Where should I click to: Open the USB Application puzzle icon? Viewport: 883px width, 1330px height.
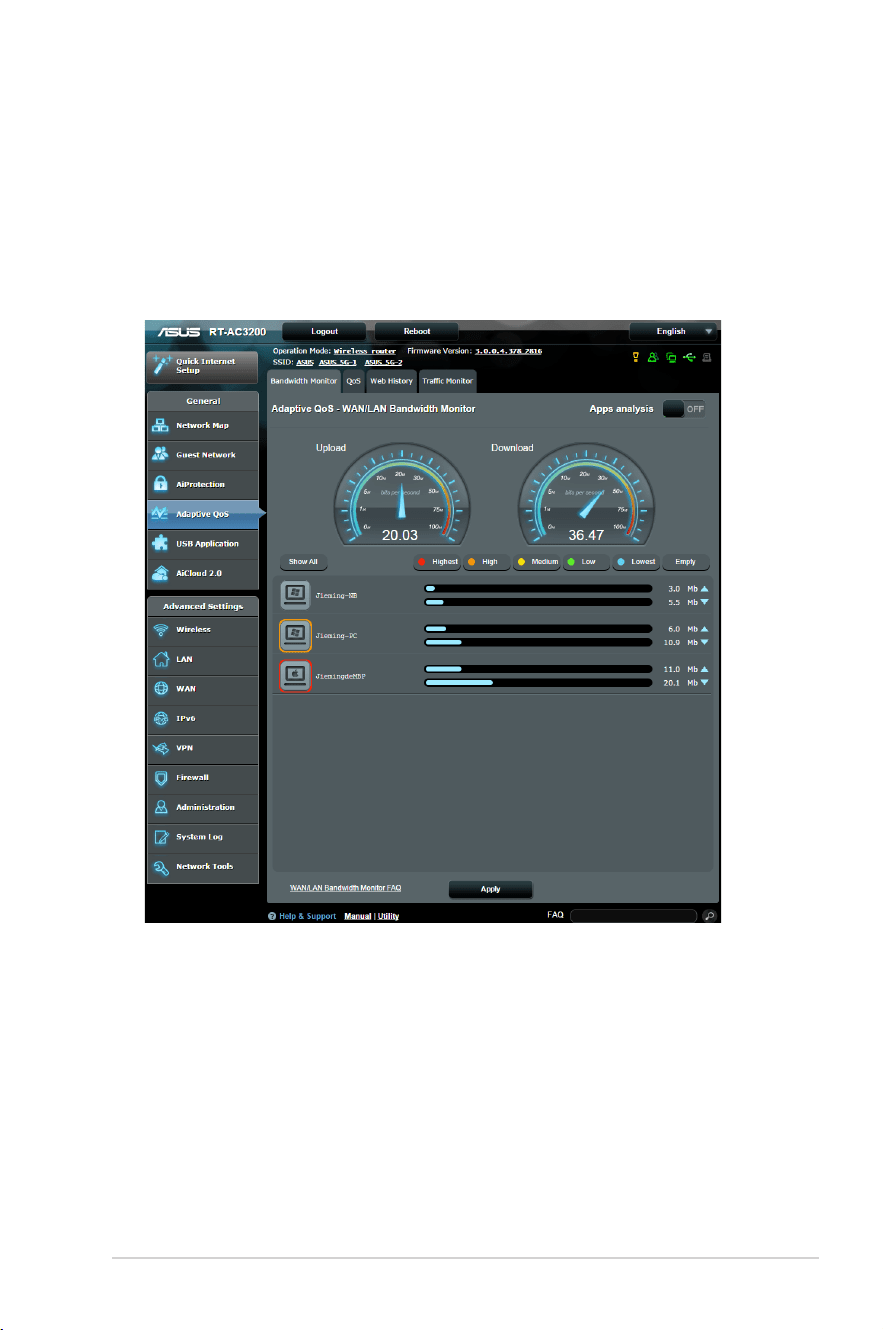161,544
